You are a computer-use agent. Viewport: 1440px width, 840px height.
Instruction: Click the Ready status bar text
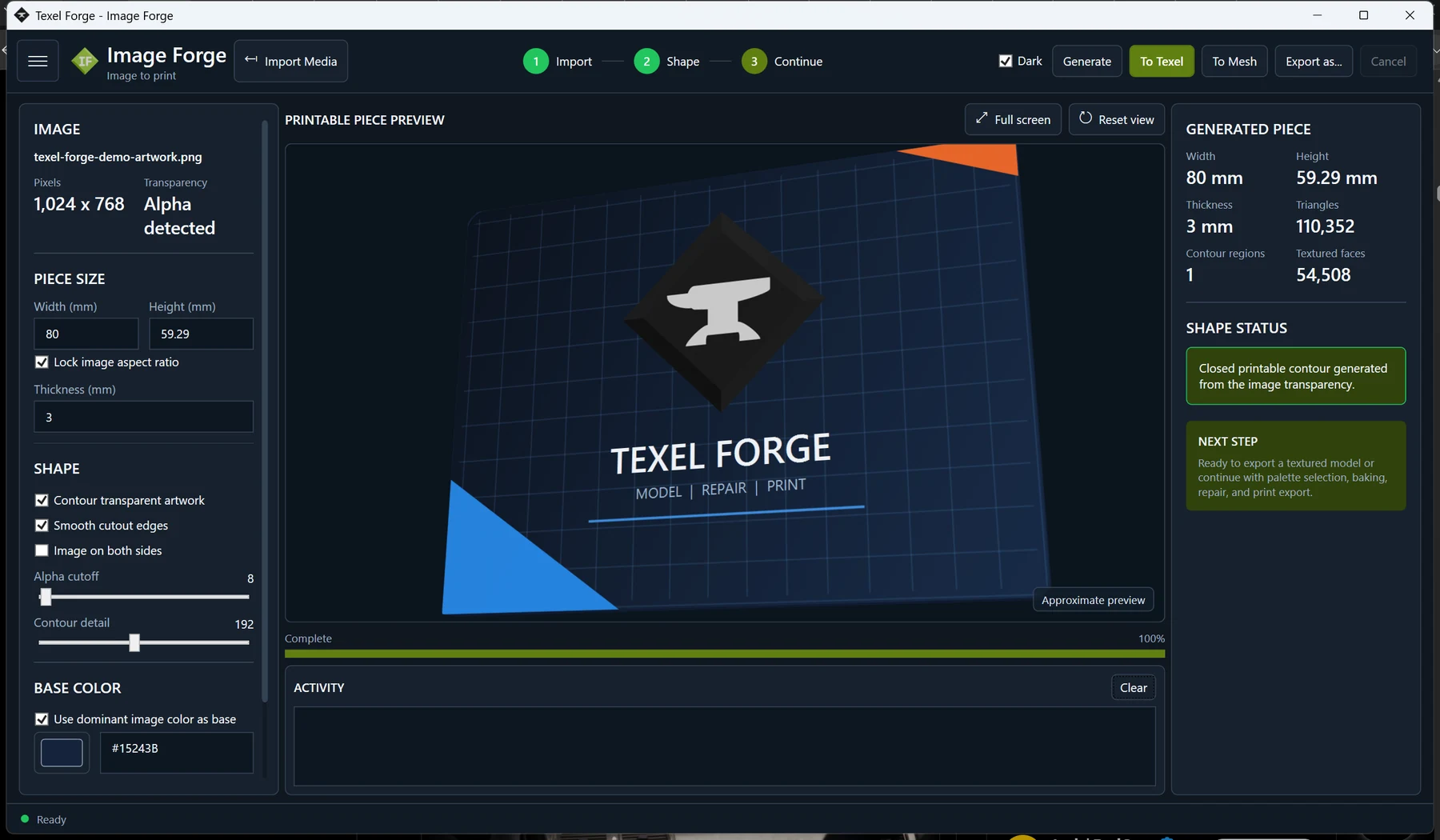(x=51, y=819)
